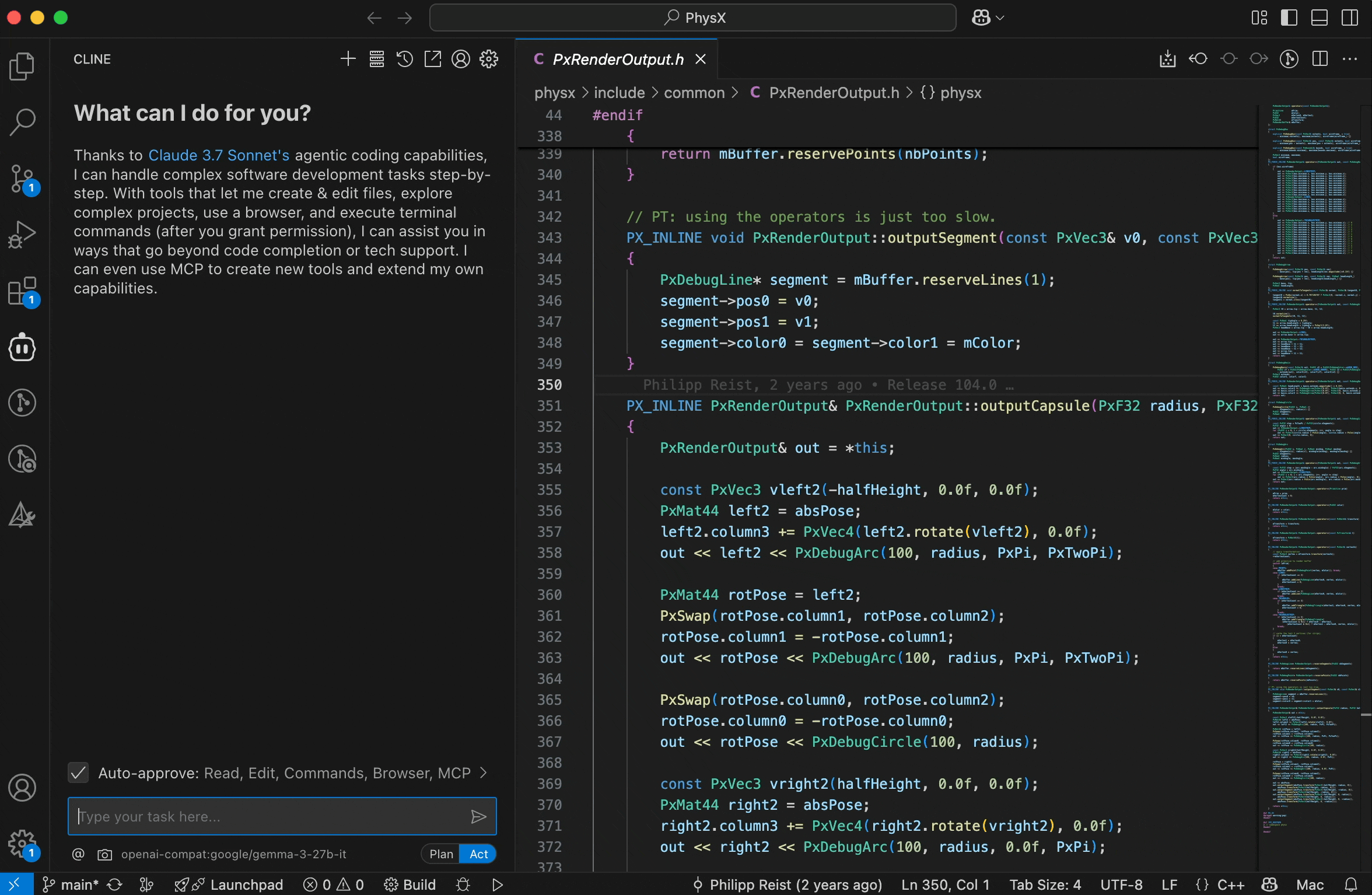
Task: Start new Cline task with plus icon
Action: pyautogui.click(x=348, y=59)
